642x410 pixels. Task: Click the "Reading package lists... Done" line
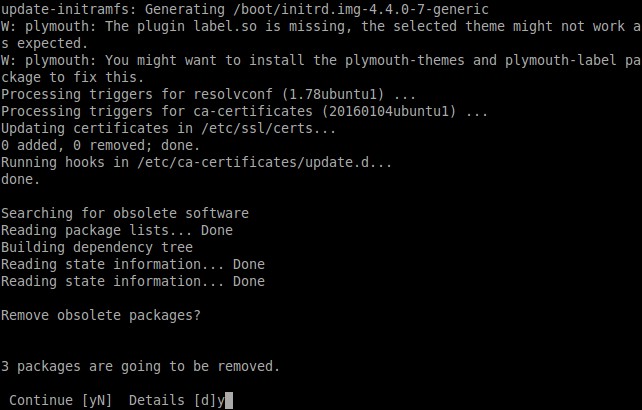tap(117, 230)
